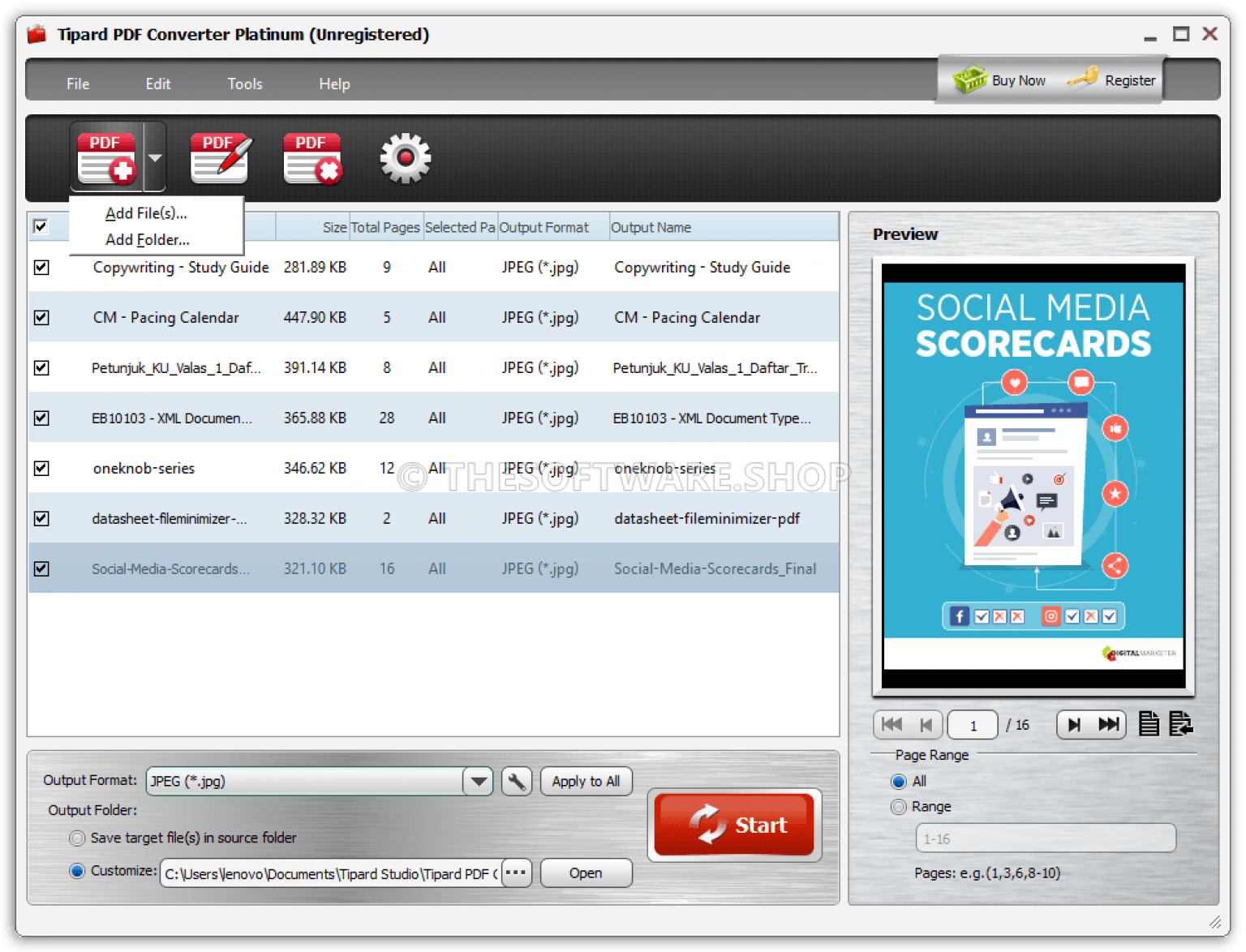1246x952 pixels.
Task: Uncheck EB10103 XML Document row checkbox
Action: click(x=41, y=418)
